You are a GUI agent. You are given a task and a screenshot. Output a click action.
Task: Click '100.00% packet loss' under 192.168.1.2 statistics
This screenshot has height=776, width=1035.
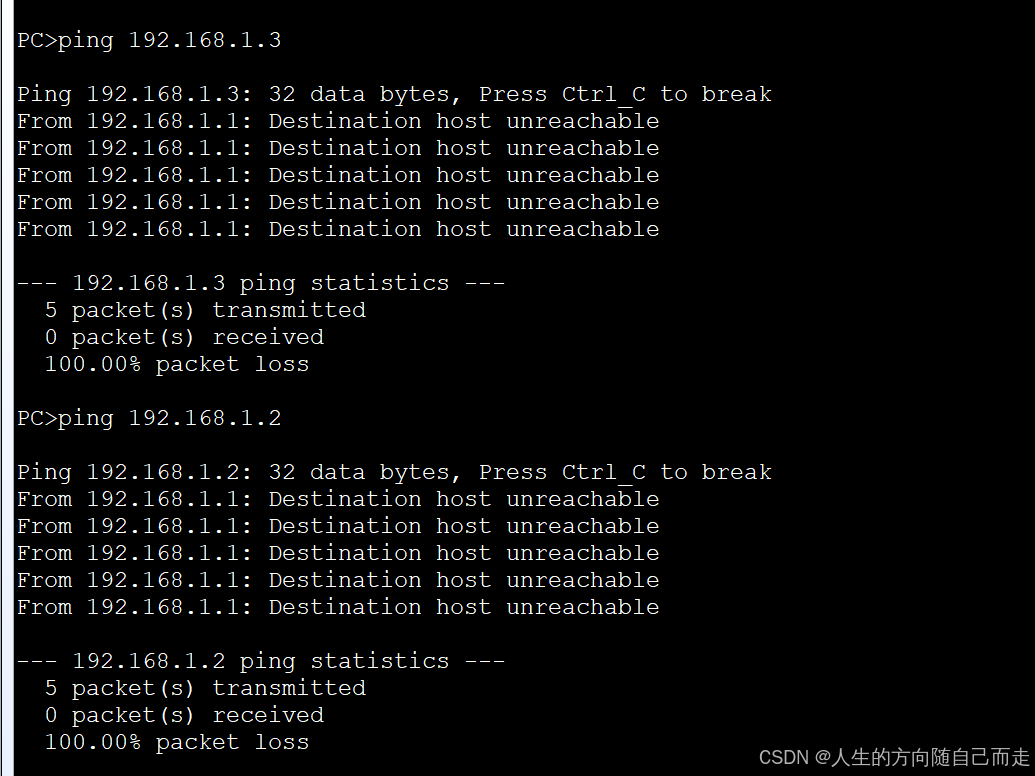(177, 742)
